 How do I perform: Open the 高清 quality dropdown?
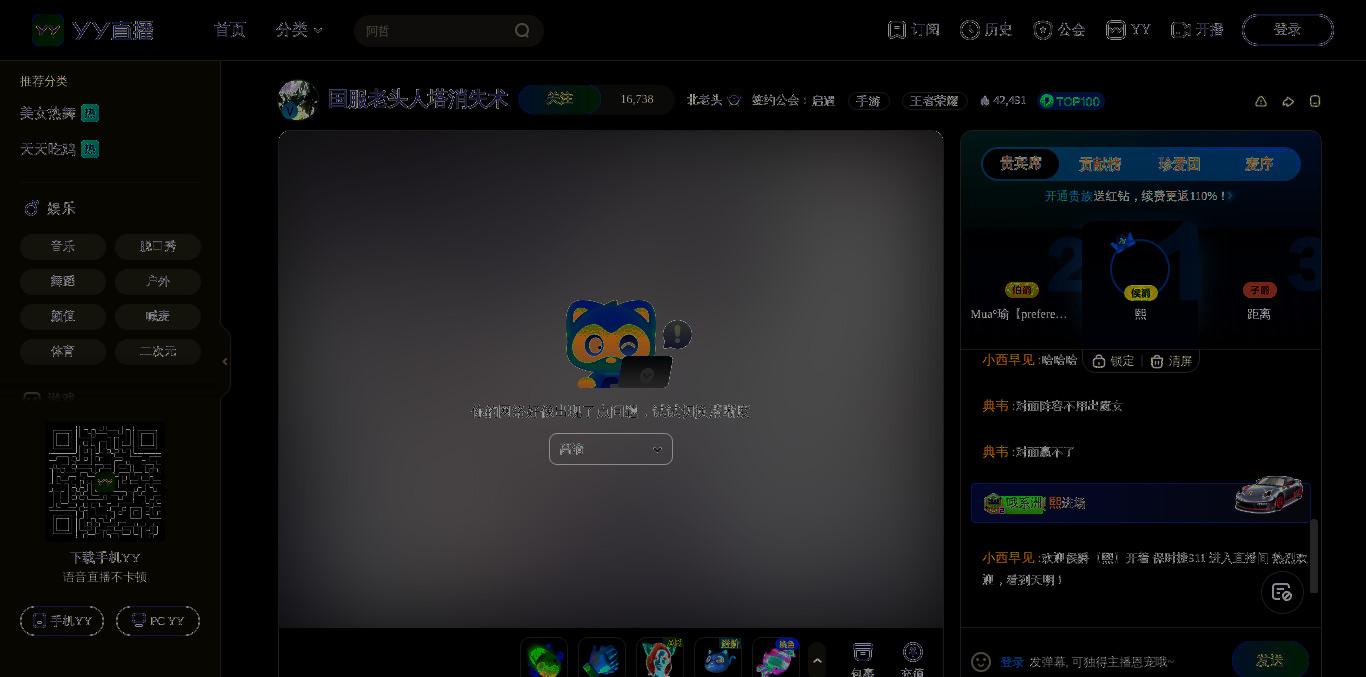pyautogui.click(x=610, y=449)
